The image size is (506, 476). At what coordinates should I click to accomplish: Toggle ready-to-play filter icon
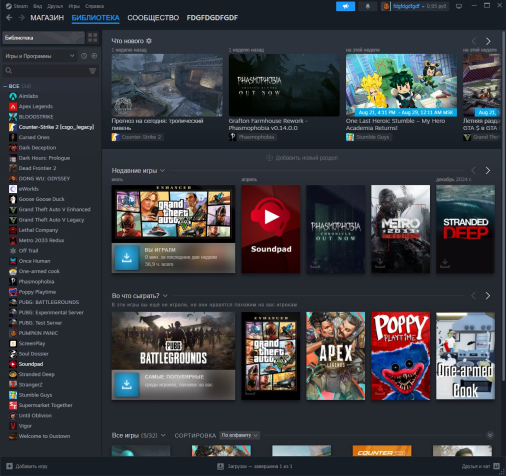pyautogui.click(x=94, y=56)
